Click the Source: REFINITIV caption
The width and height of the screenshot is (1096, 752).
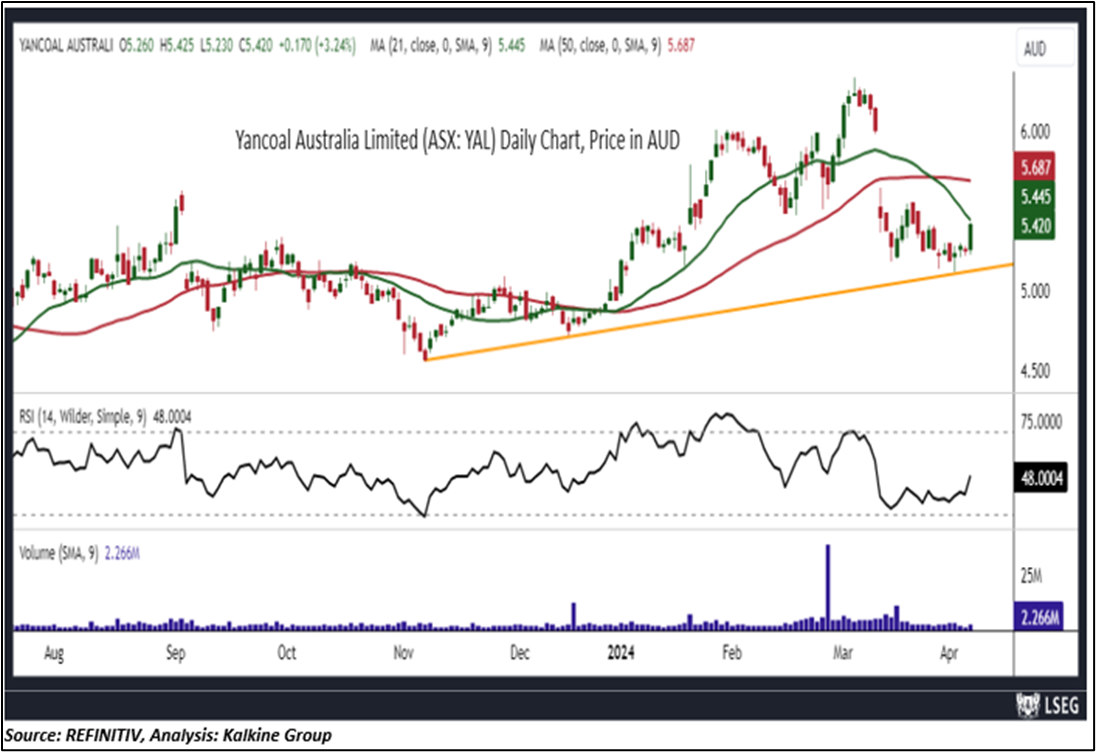[168, 735]
